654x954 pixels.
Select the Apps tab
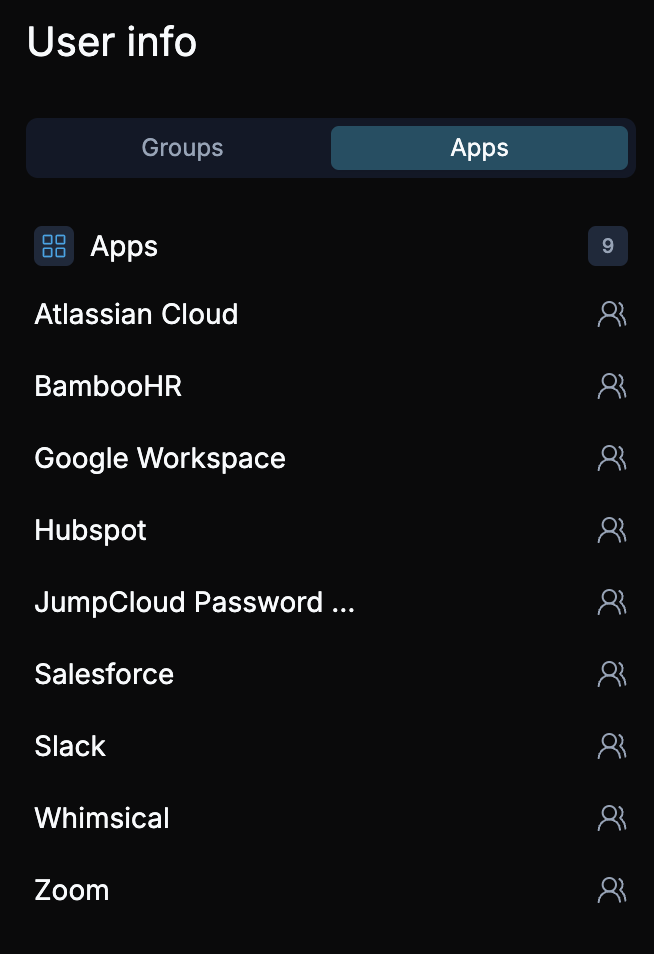click(479, 147)
